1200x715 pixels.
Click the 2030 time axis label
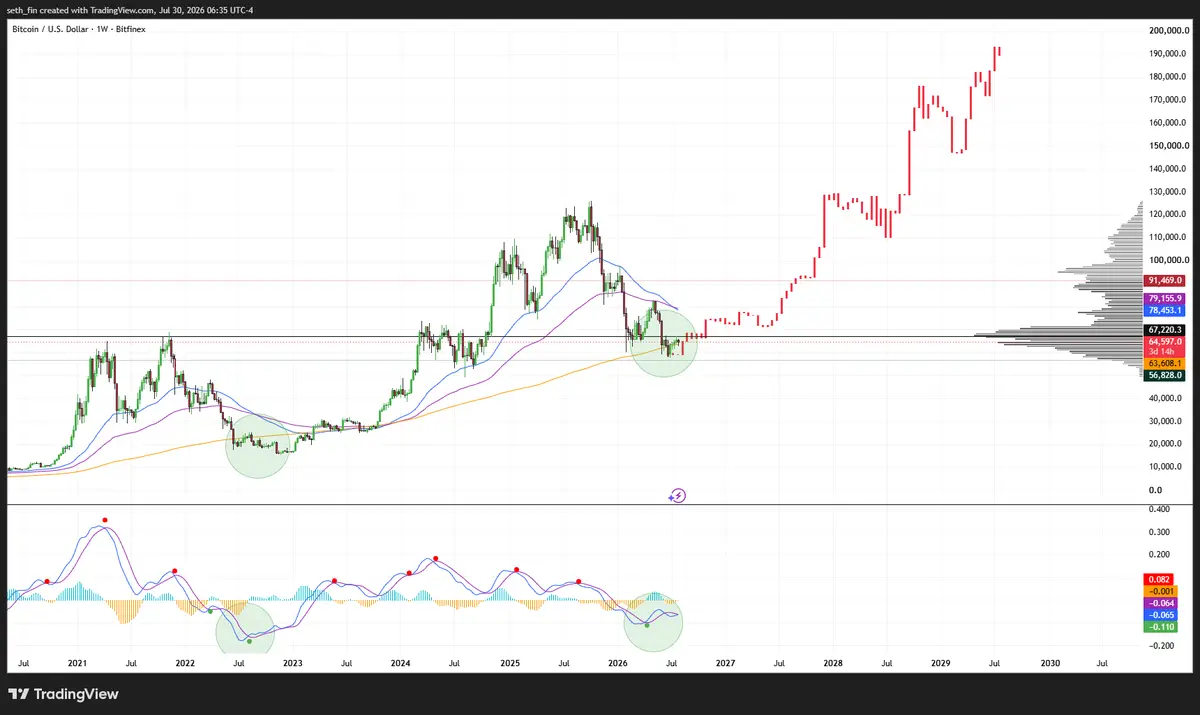tap(1050, 663)
